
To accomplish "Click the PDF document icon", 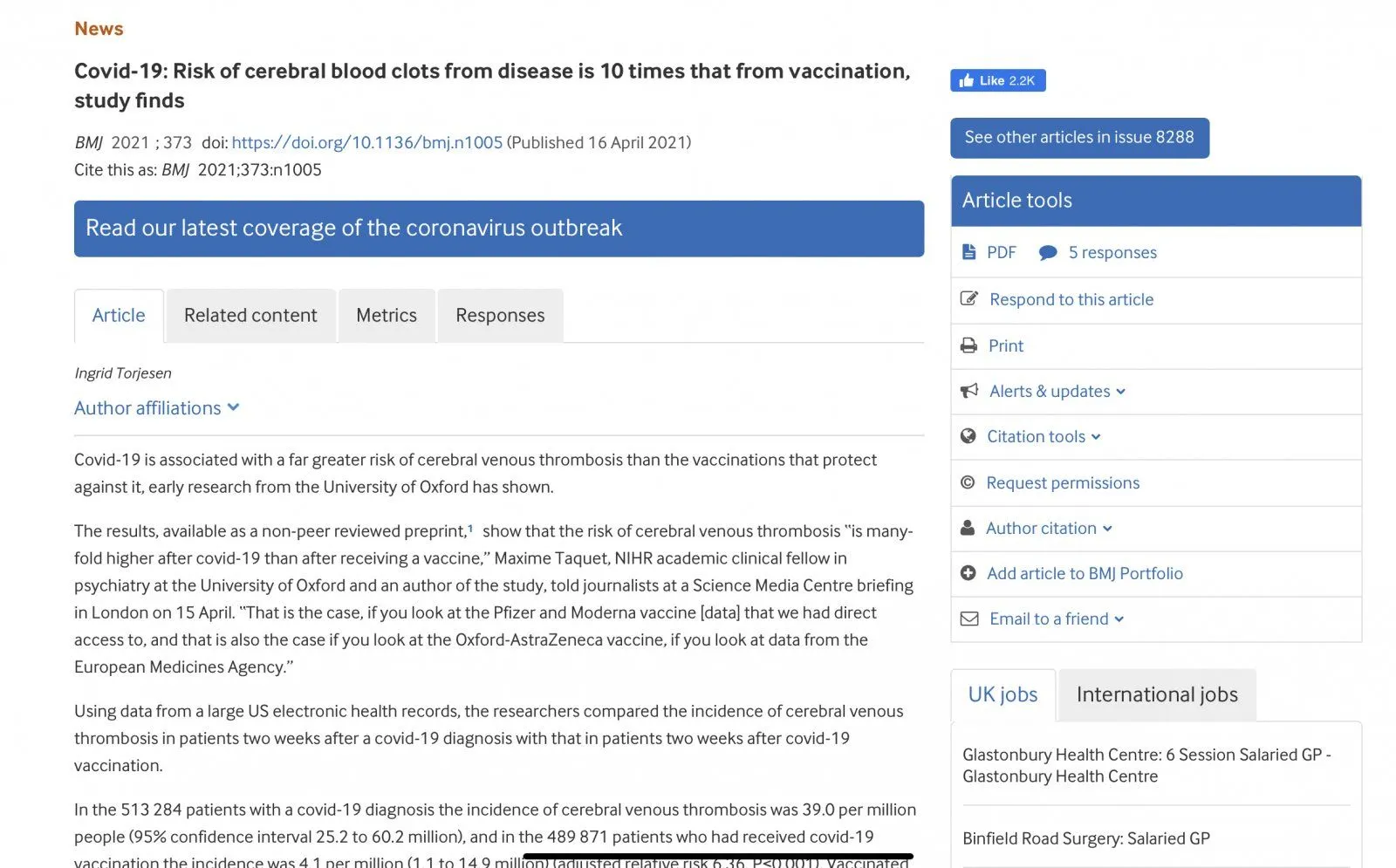I will tap(968, 252).
